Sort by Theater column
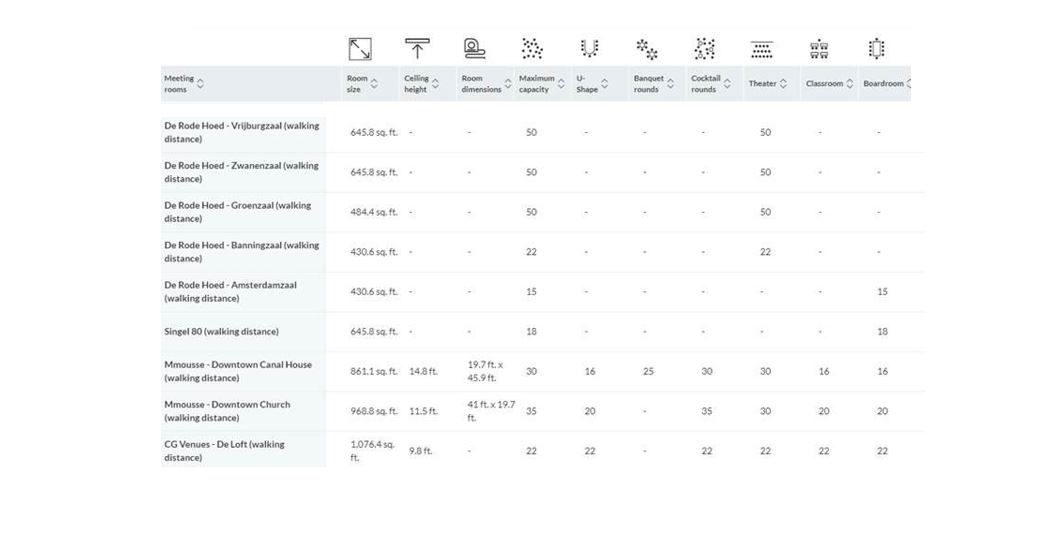Screen dimensions: 1059x553 click(783, 84)
